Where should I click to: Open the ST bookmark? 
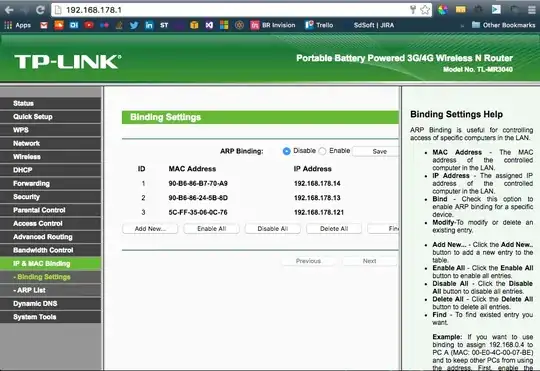(164, 25)
